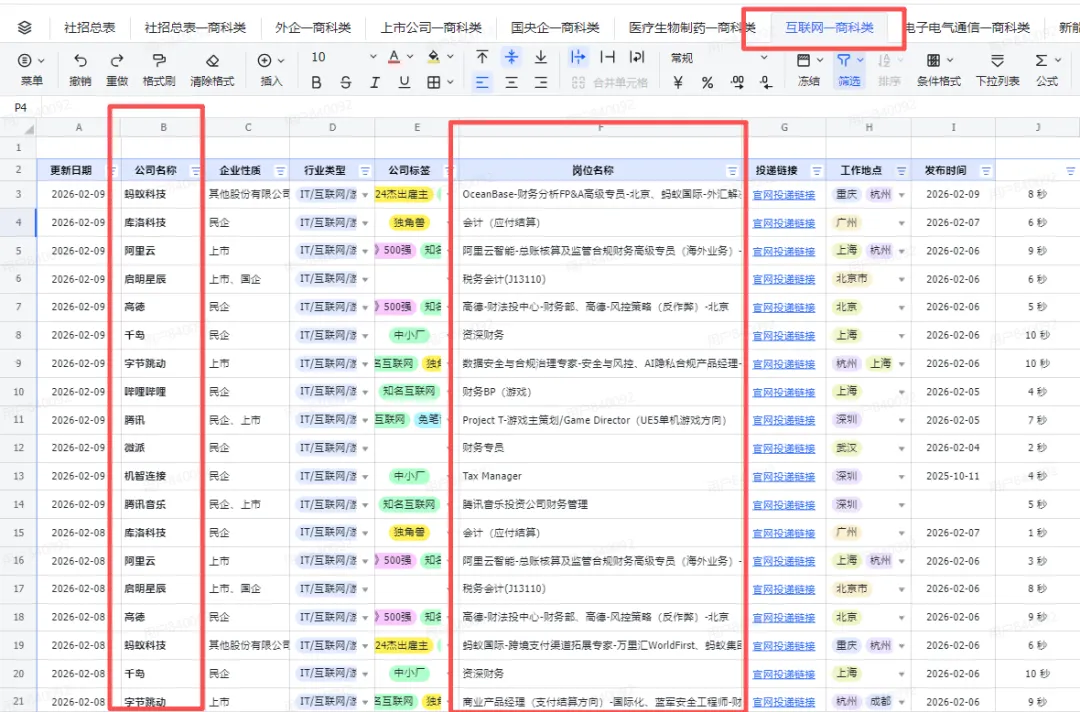Viewport: 1080px width, 712px height.
Task: Open the borders tool icon
Action: pos(433,83)
